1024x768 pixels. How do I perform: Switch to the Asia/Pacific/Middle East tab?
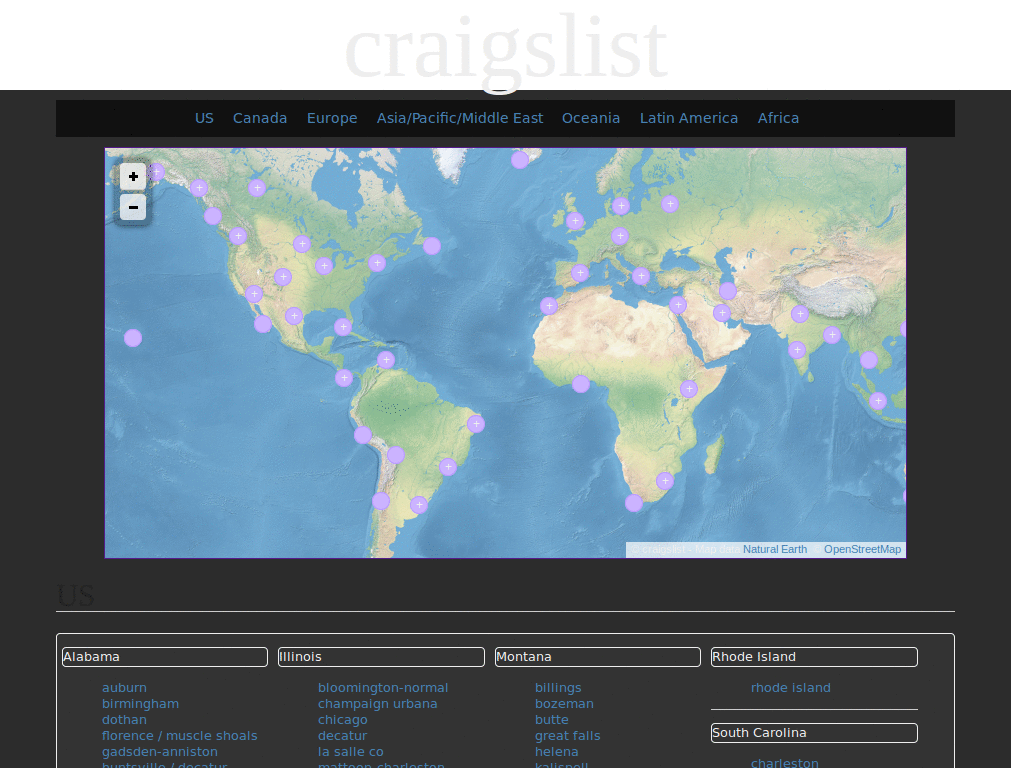tap(460, 118)
